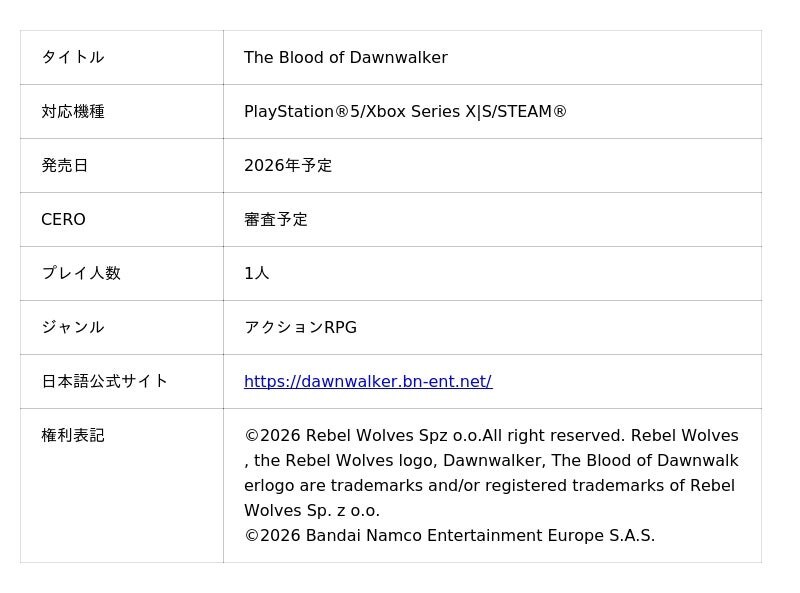Click the アクションRPG genre value

pyautogui.click(x=300, y=327)
